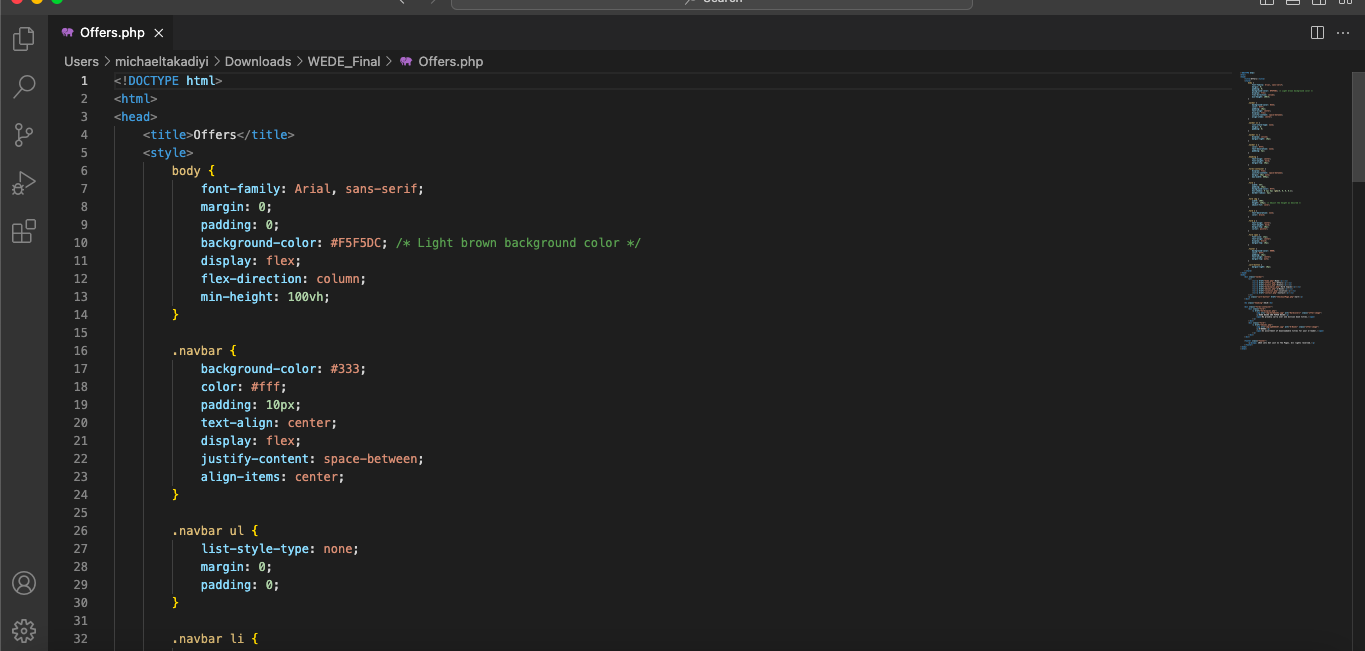Click the justify-content: space-between line
The width and height of the screenshot is (1365, 651).
coord(313,459)
